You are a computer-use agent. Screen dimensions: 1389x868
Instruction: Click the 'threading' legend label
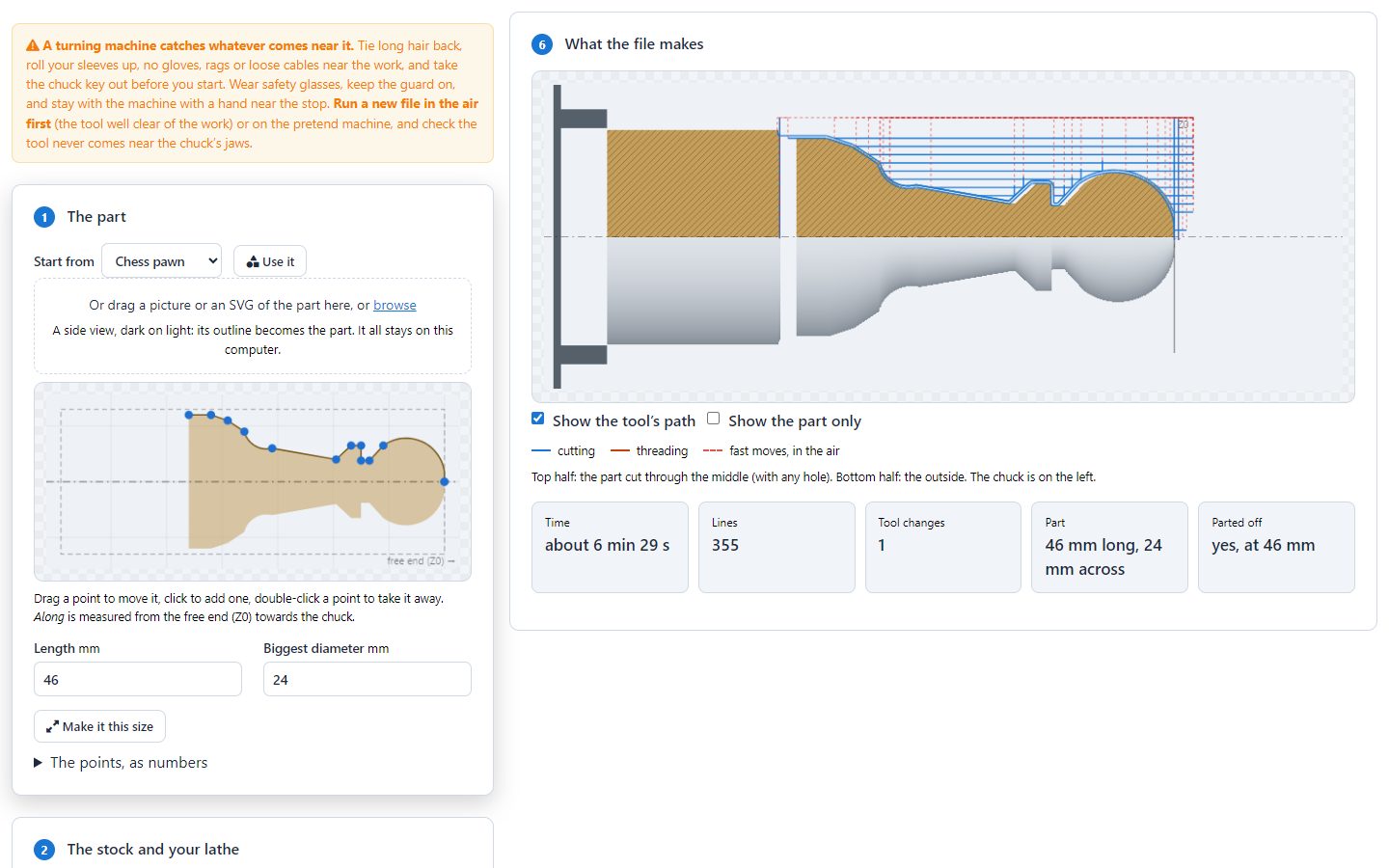pos(662,450)
